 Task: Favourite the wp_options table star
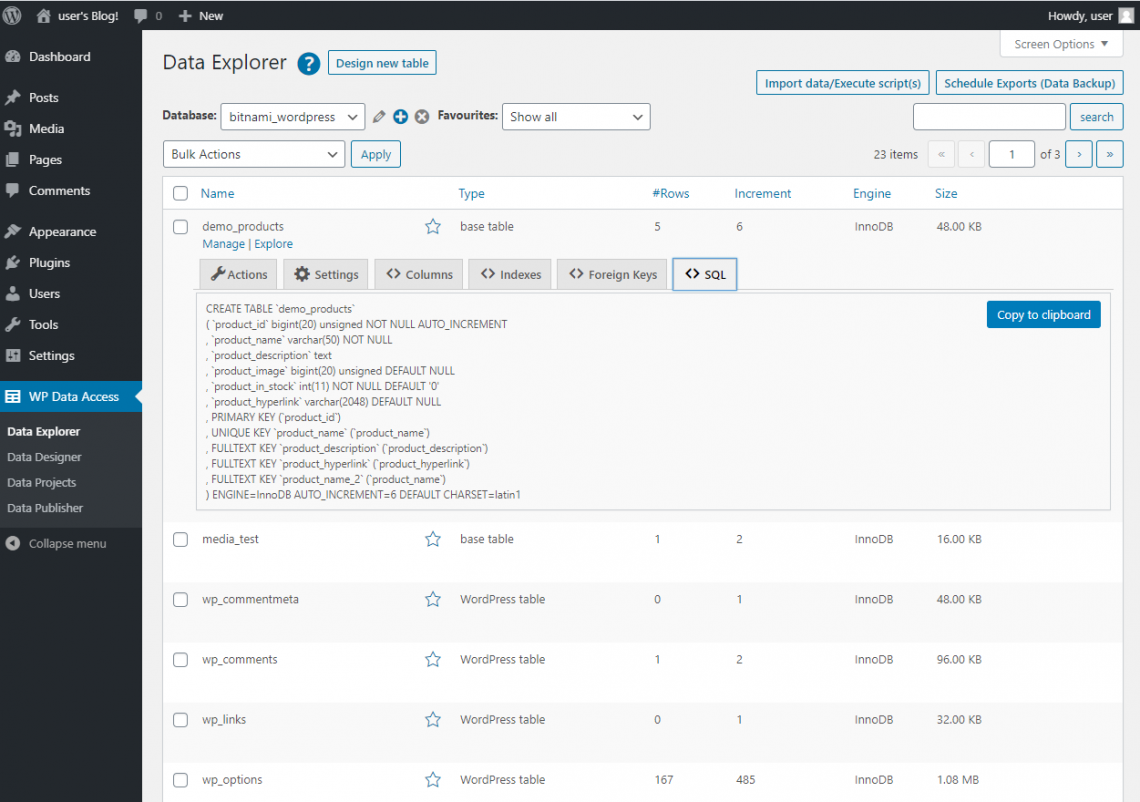coord(433,779)
